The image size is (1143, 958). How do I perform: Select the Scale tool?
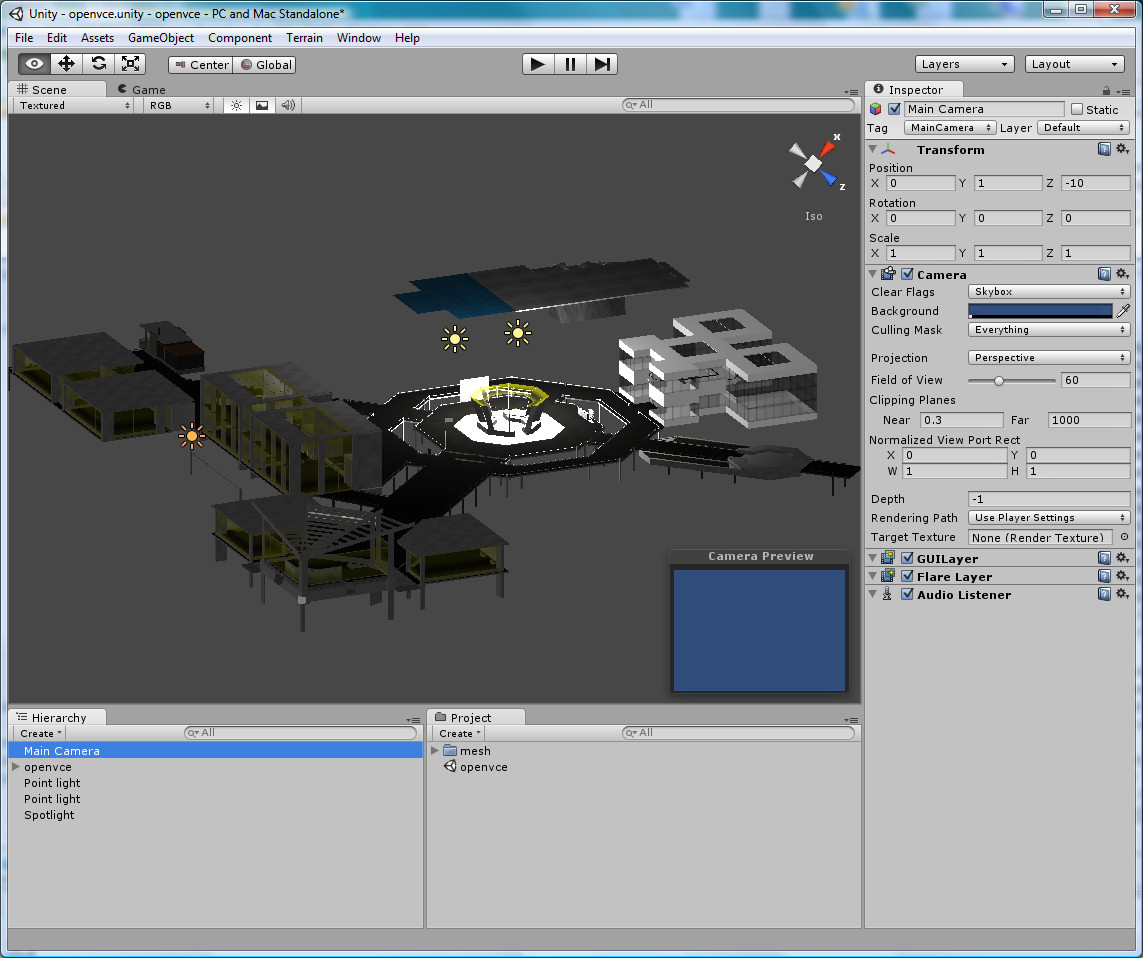click(130, 64)
